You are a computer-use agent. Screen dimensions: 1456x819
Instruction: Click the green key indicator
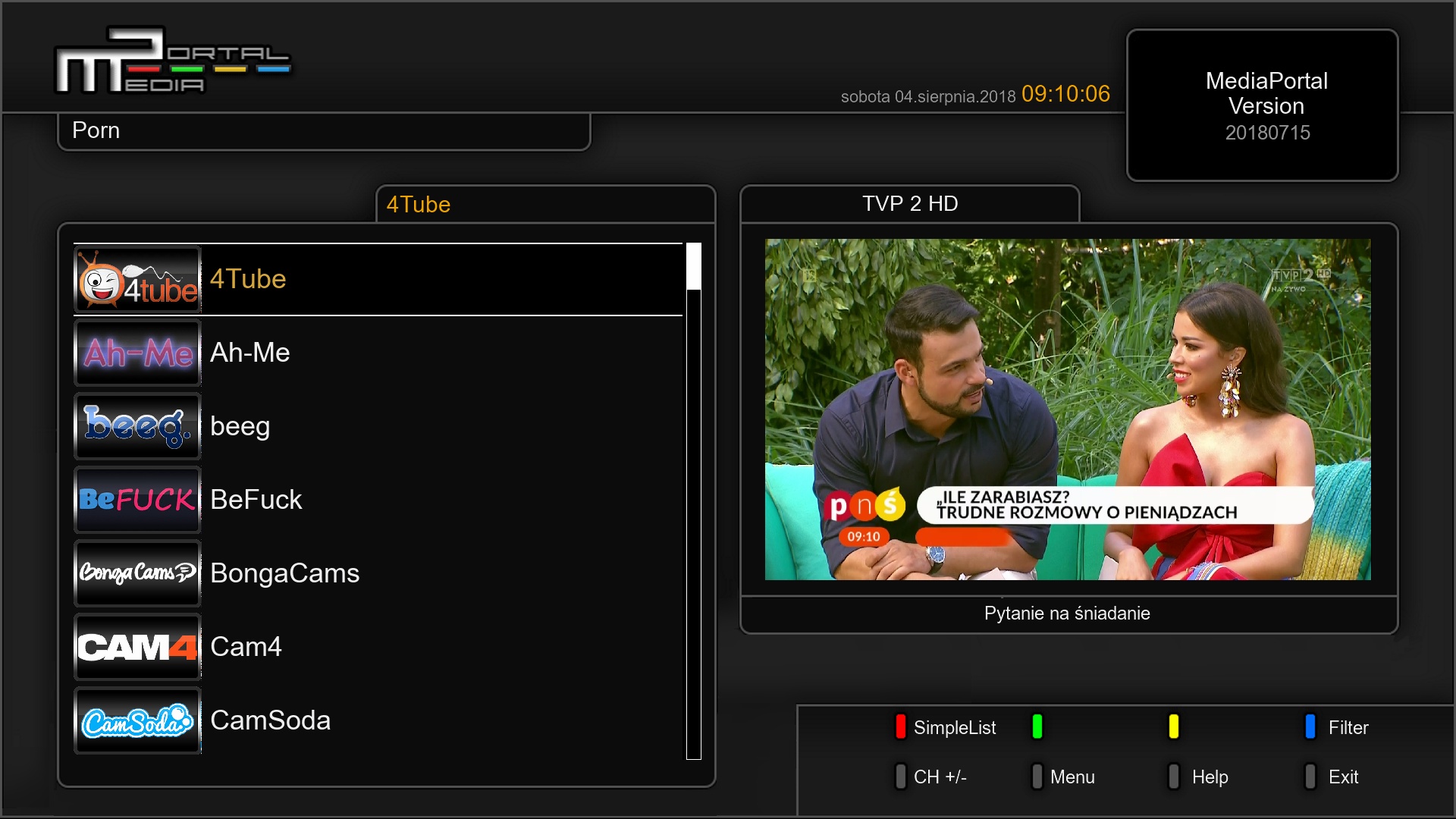coord(1037,726)
